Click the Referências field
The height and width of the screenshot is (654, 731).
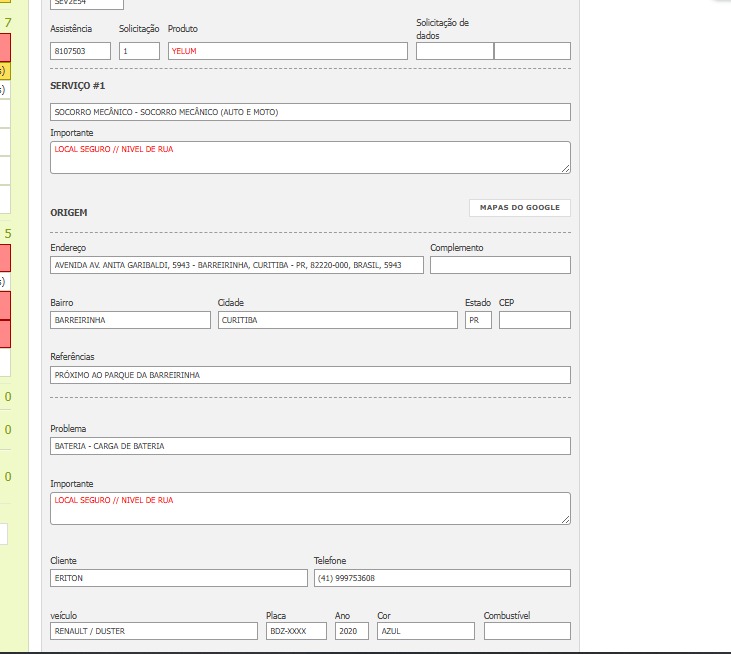(x=310, y=375)
